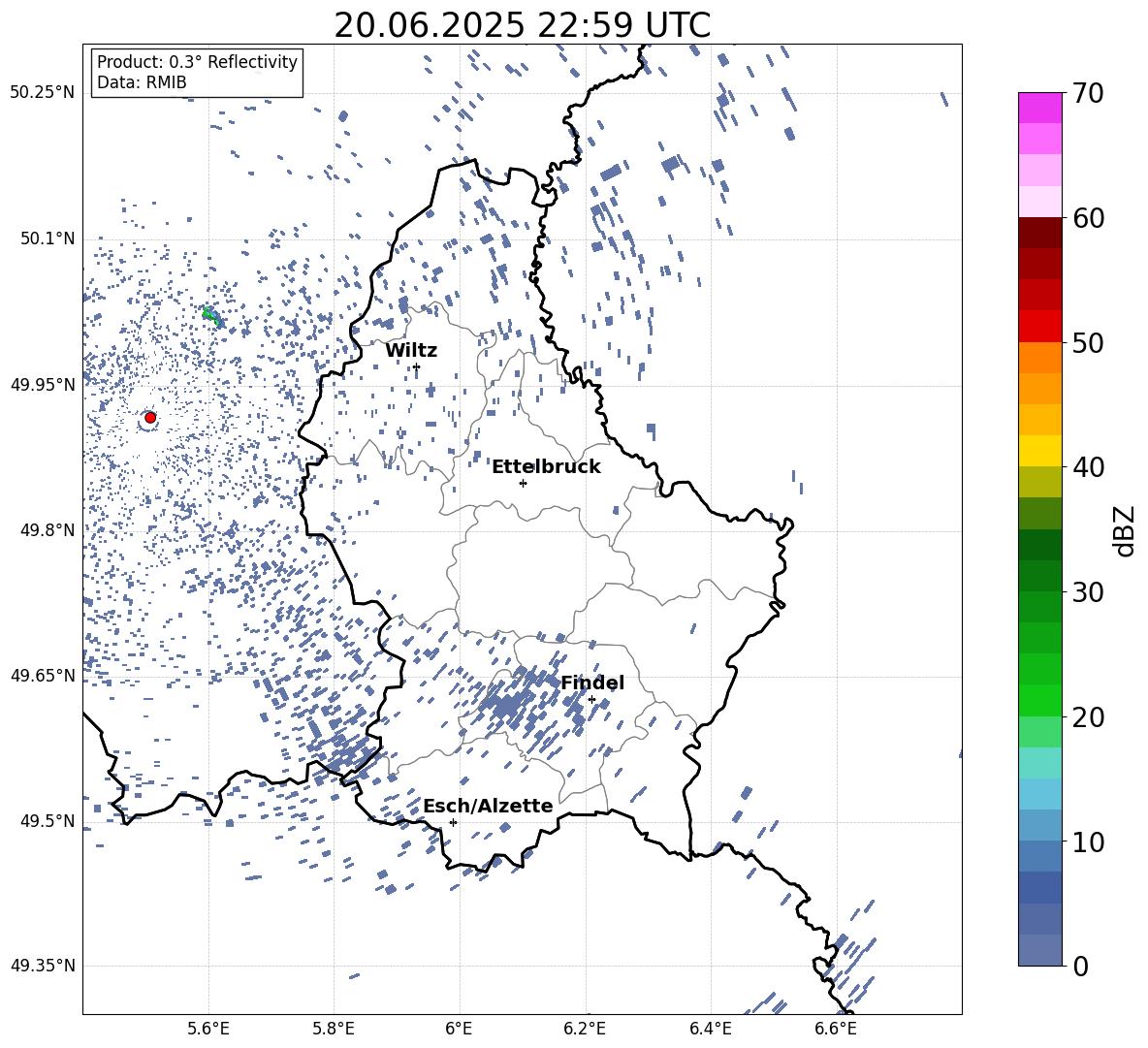Click the Wiltz station cross marker

click(417, 366)
